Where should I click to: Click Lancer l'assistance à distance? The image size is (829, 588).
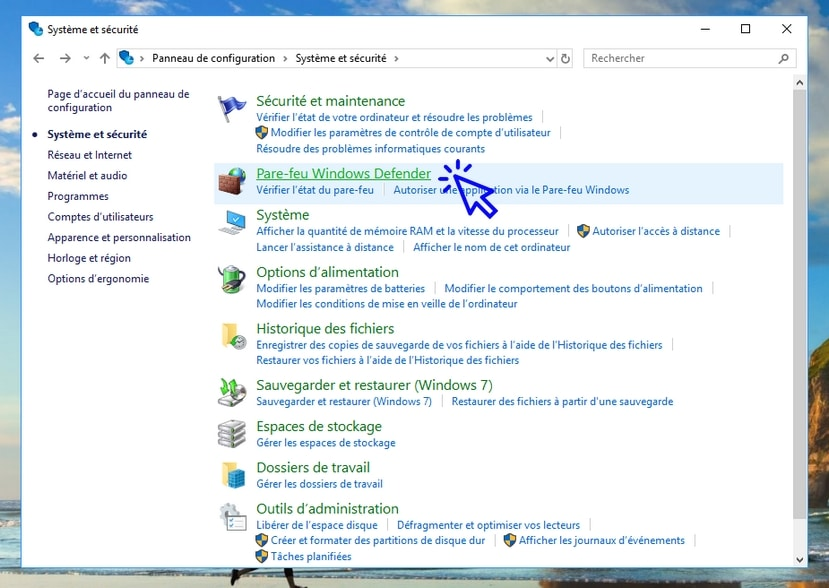coord(325,247)
